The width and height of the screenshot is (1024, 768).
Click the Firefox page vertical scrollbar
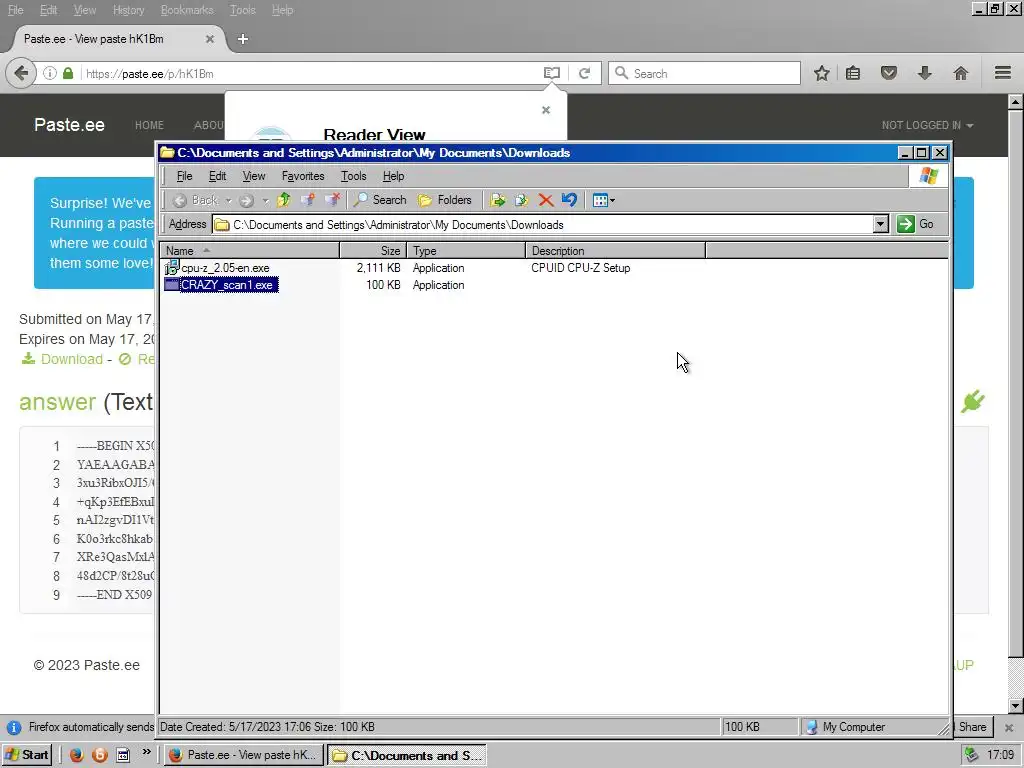[x=1015, y=404]
